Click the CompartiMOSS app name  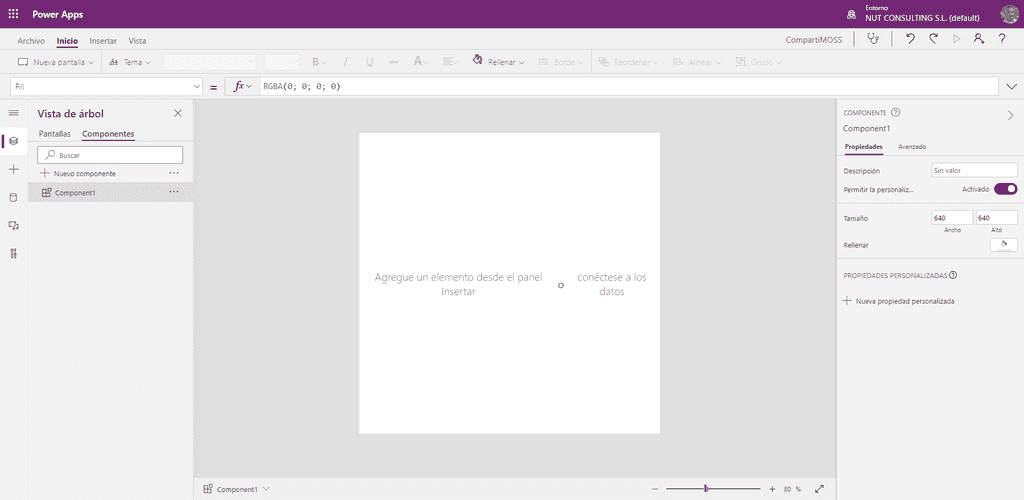[814, 40]
